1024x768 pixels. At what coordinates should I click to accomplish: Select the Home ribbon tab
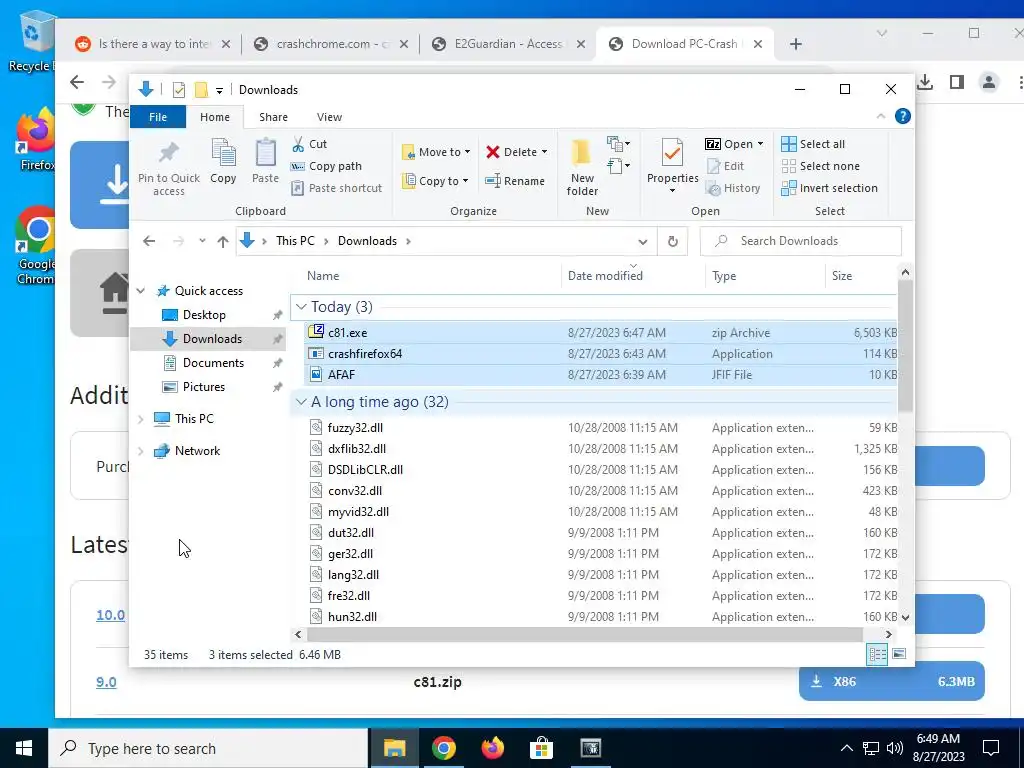click(x=215, y=117)
